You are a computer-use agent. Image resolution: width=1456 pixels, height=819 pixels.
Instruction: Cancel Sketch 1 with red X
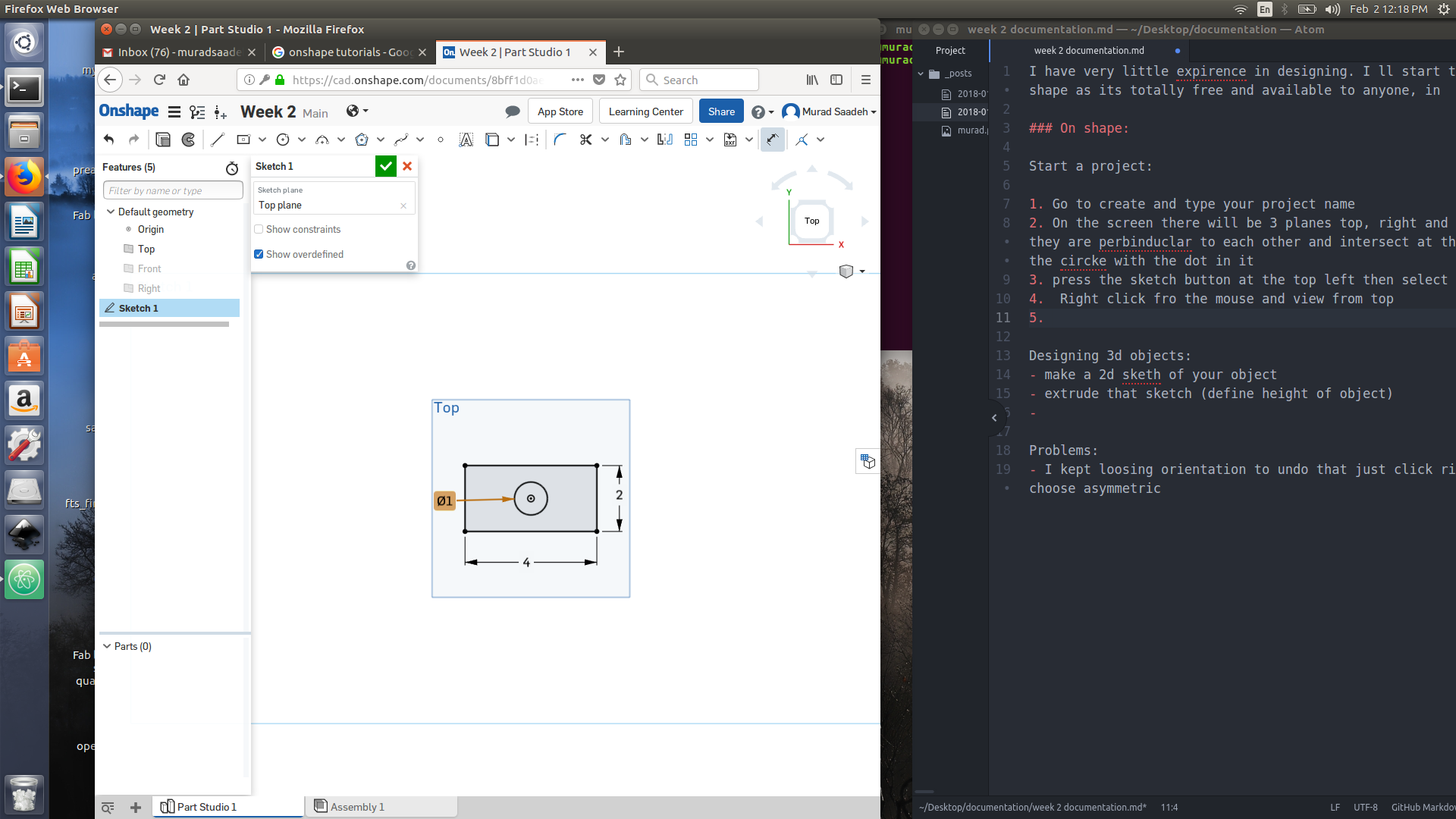click(407, 166)
